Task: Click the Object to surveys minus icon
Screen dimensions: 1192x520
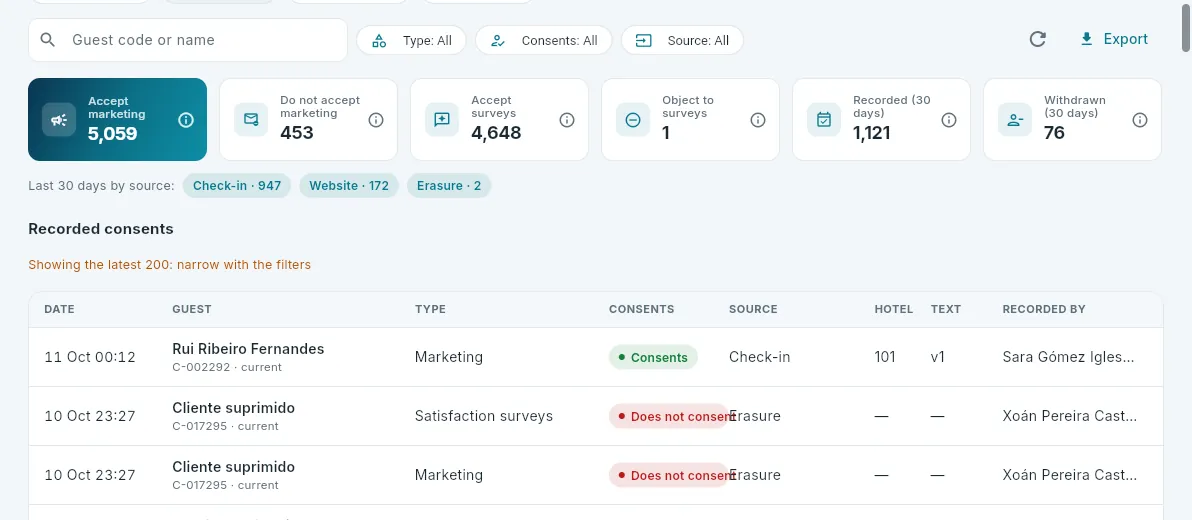Action: [x=632, y=119]
